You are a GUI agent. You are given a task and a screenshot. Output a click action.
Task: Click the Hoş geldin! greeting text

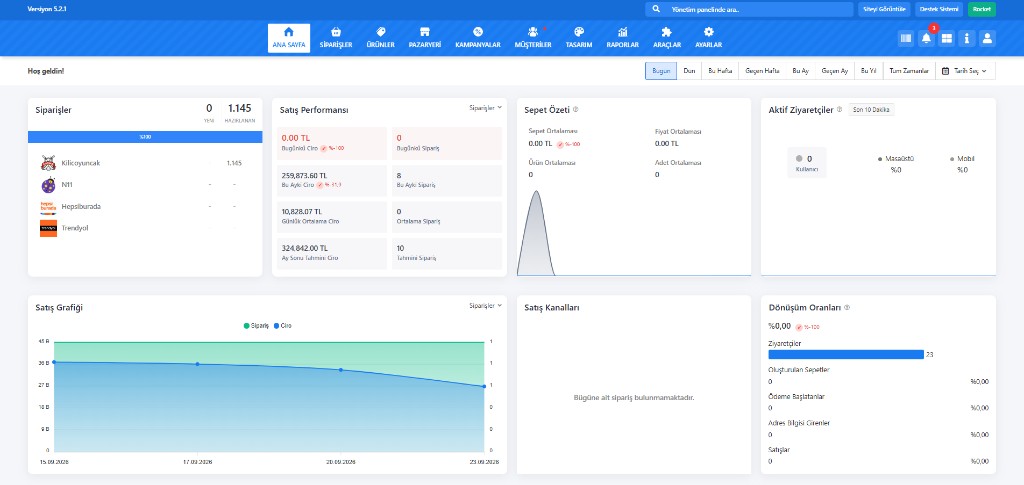(46, 71)
